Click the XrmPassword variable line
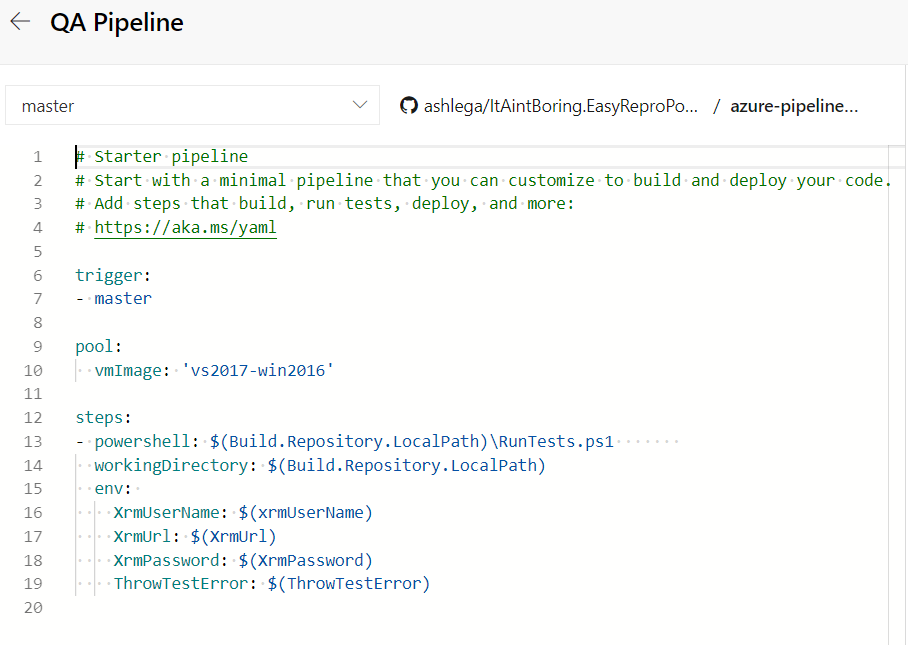 click(242, 560)
